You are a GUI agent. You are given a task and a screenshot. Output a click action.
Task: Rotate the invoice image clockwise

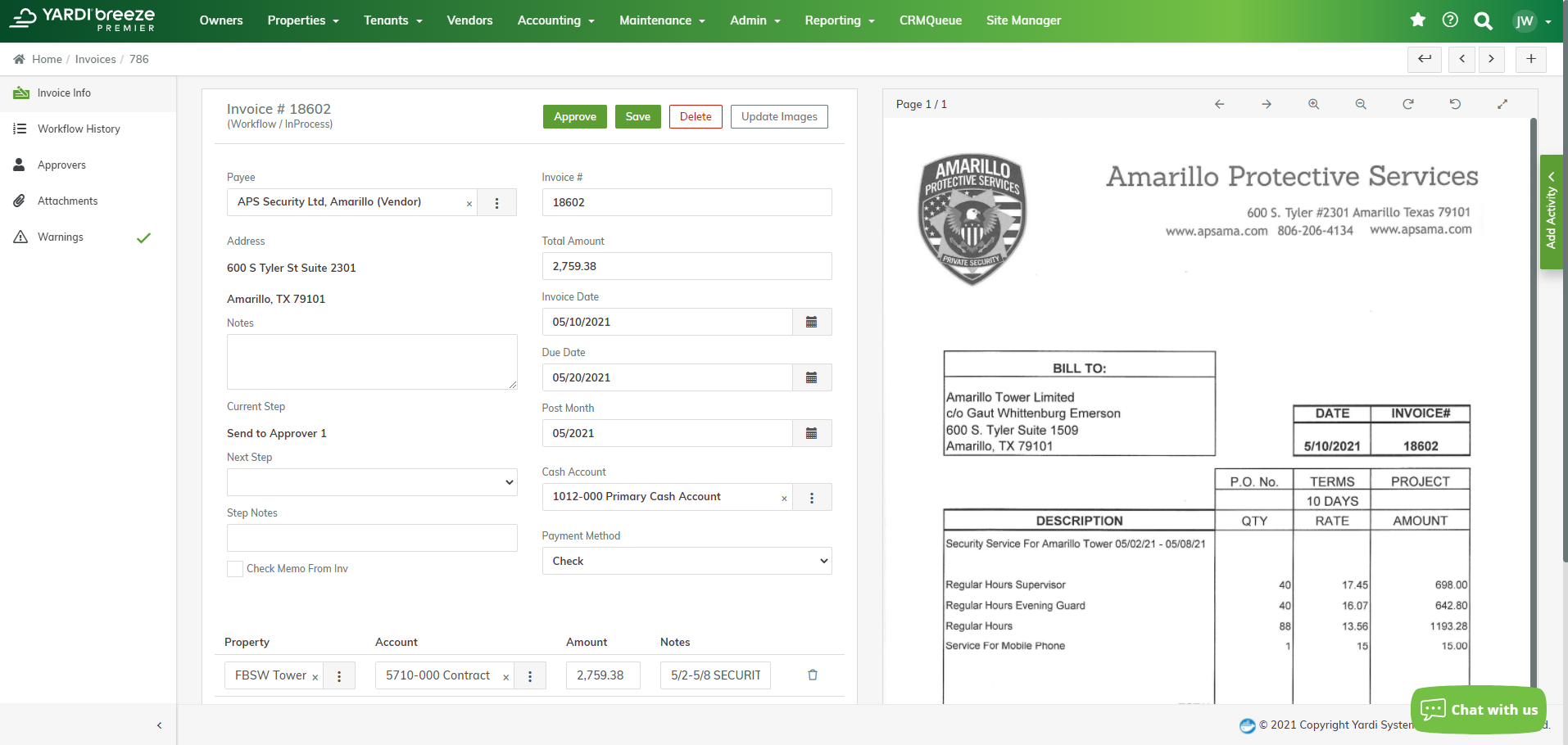pyautogui.click(x=1407, y=104)
